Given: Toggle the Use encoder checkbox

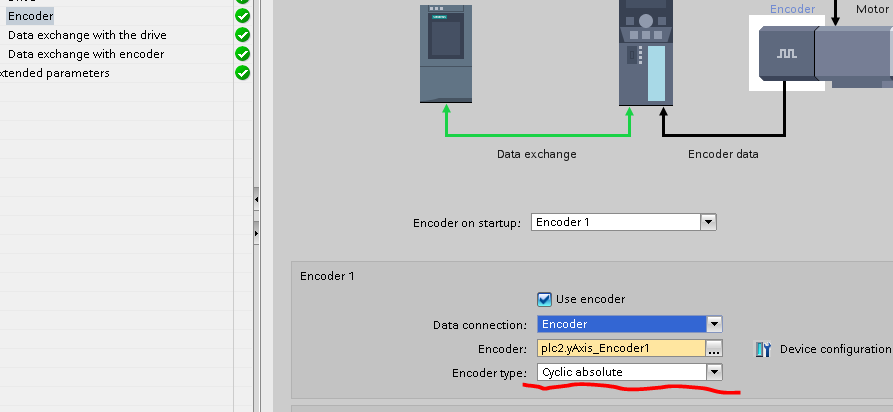Looking at the screenshot, I should pos(544,299).
